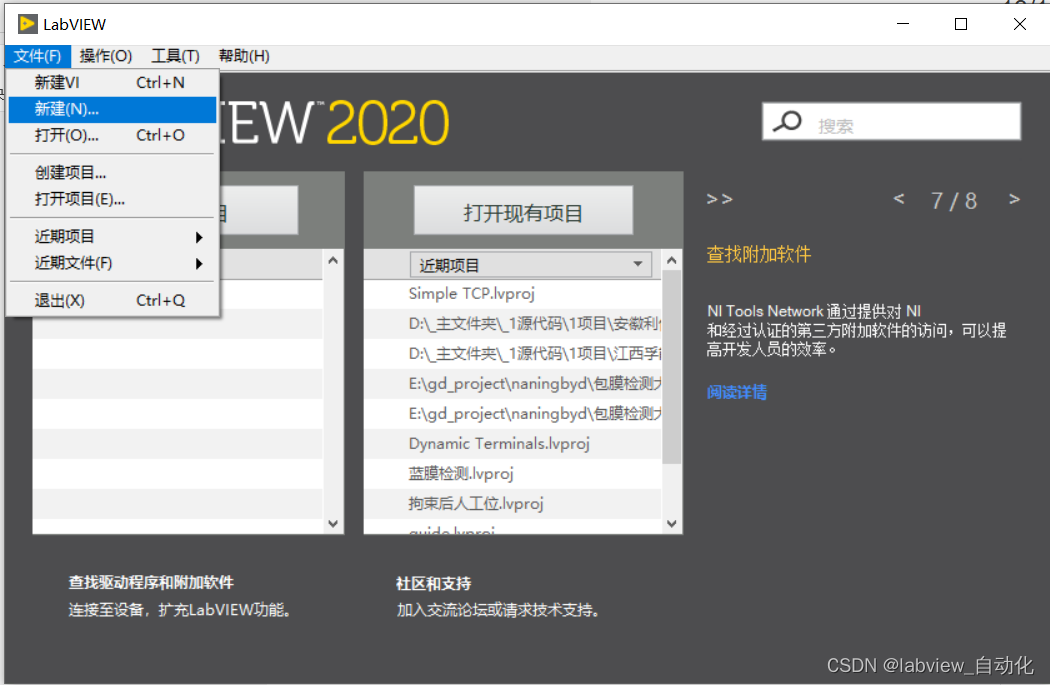Image resolution: width=1050 pixels, height=685 pixels.
Task: Click 社区和支持 link
Action: (x=433, y=583)
